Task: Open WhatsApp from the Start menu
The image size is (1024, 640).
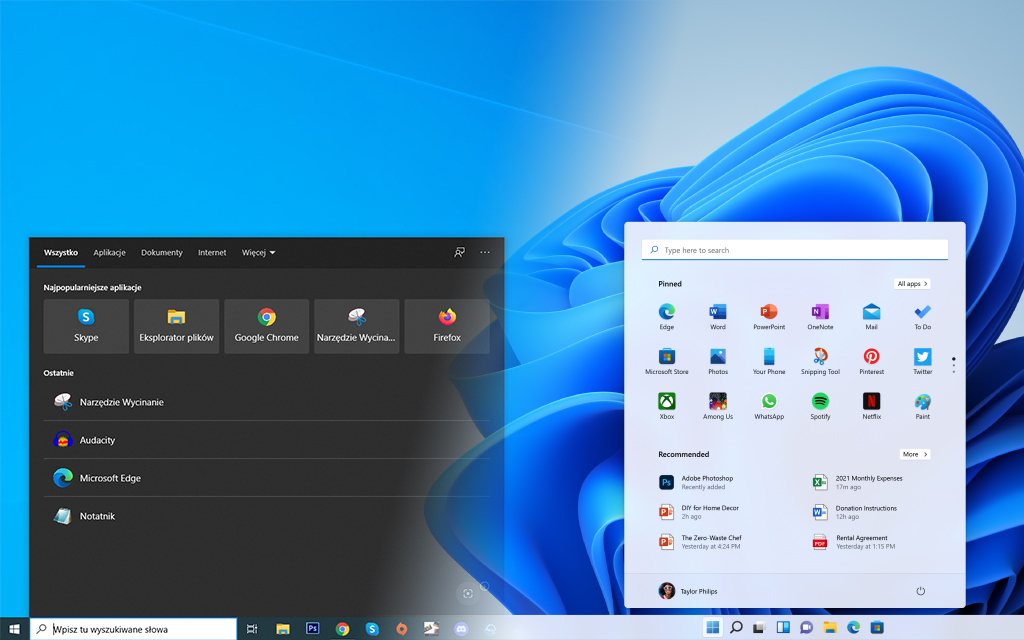Action: pos(768,402)
